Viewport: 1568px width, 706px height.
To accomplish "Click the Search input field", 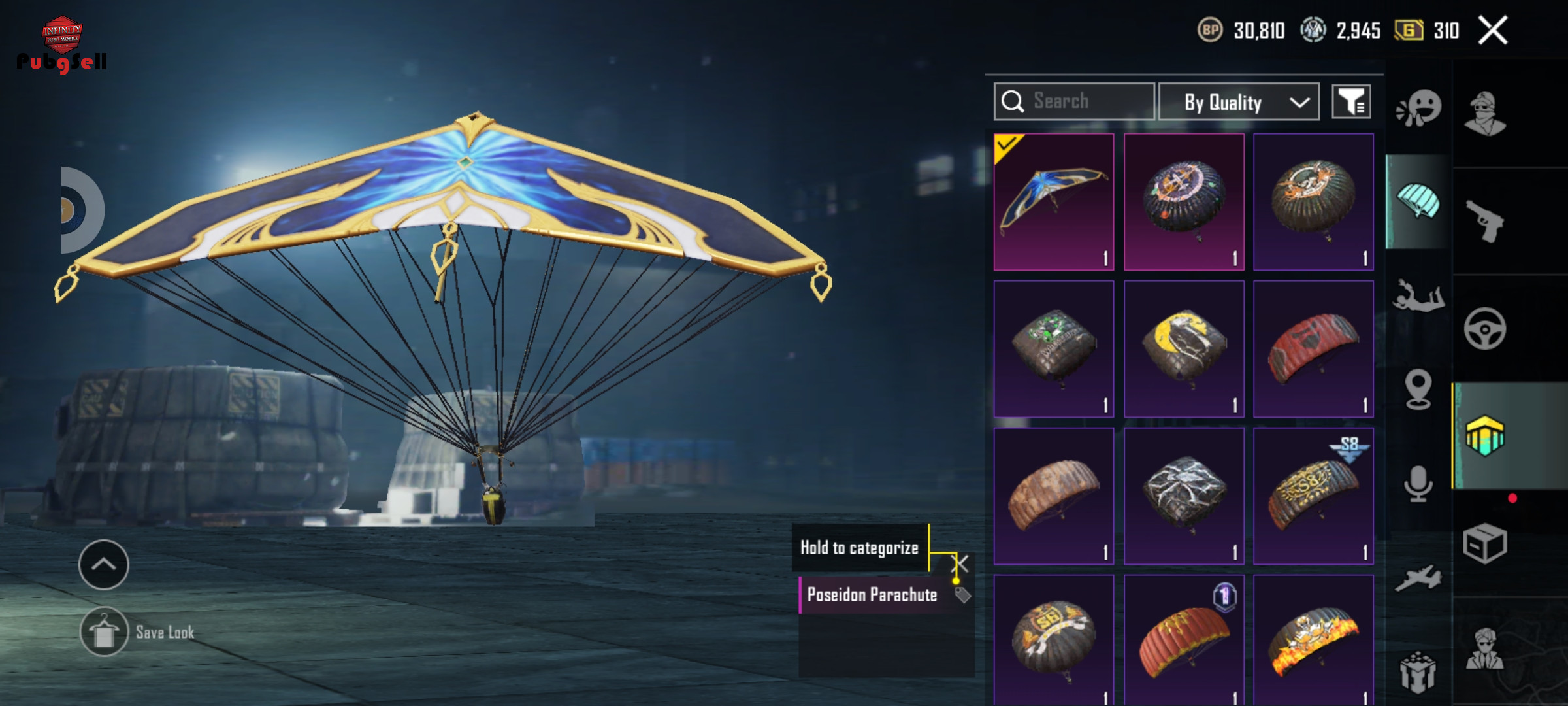I will [1074, 102].
